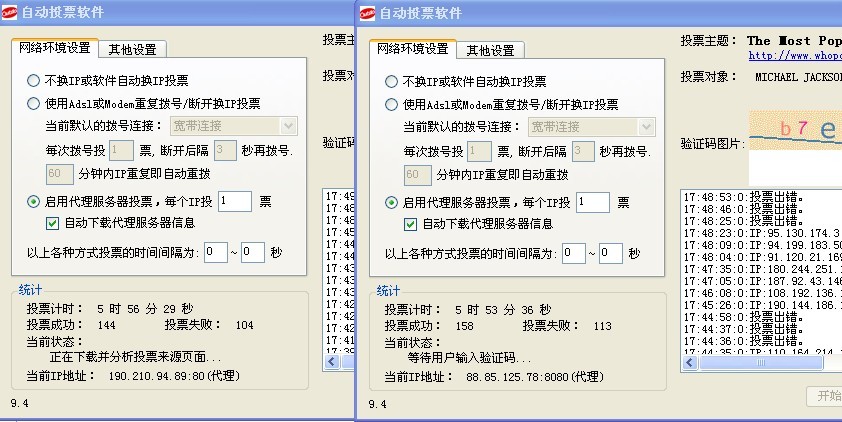Toggle 自动下载代理服务器信息 checkbox in right window
The height and width of the screenshot is (422, 842).
click(x=411, y=224)
